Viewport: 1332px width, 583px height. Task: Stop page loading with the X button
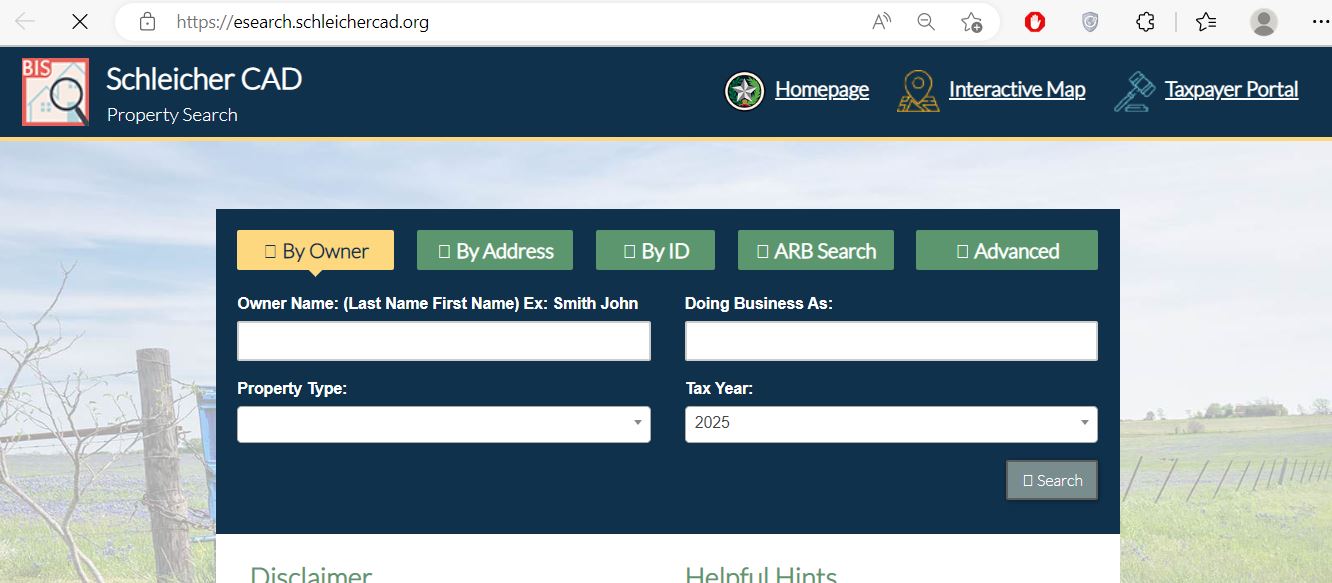80,21
